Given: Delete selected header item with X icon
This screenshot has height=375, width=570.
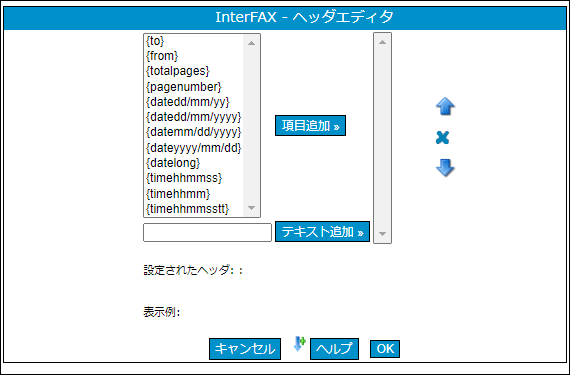Looking at the screenshot, I should click(442, 138).
